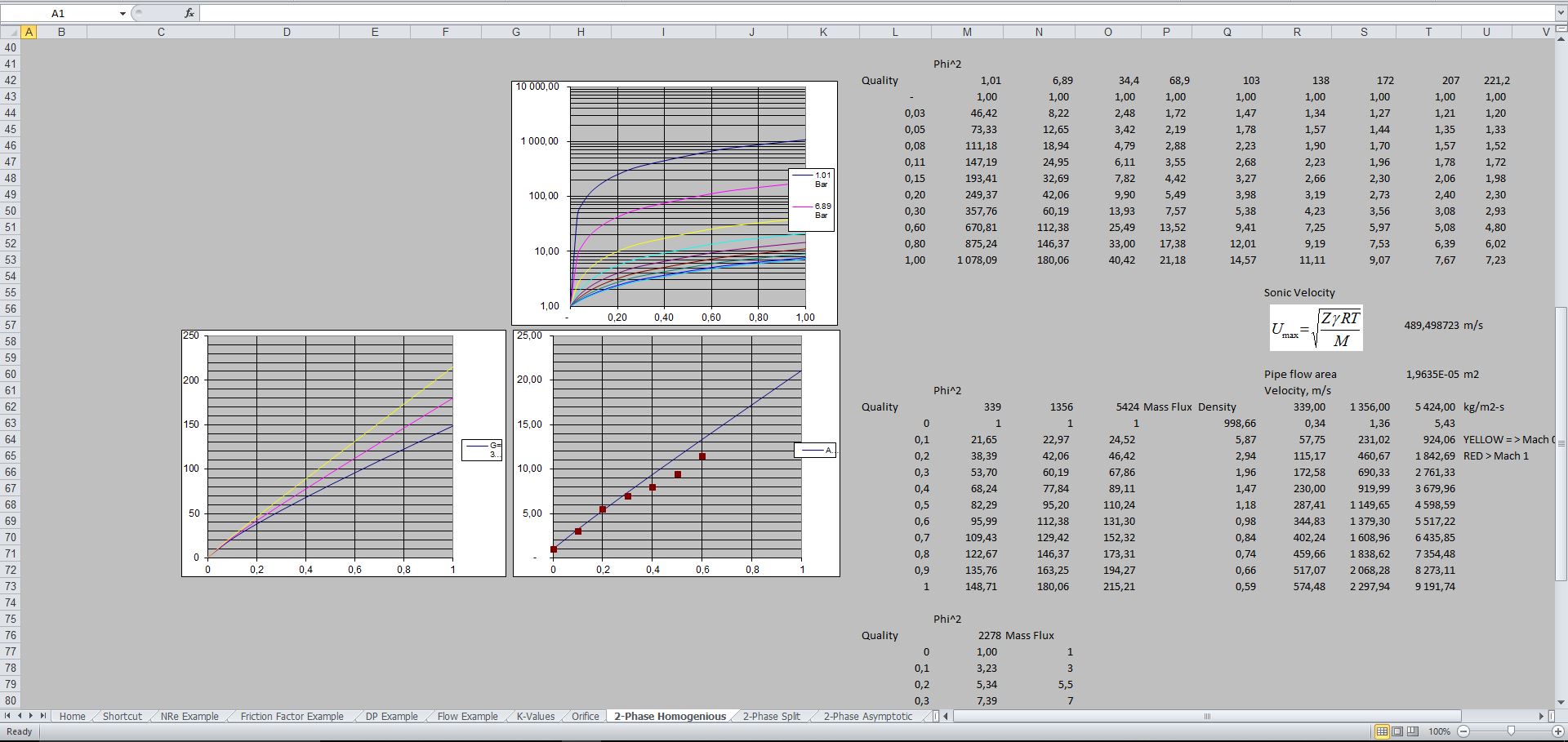1568x742 pixels.
Task: Click in the formula bar input
Action: [876, 13]
